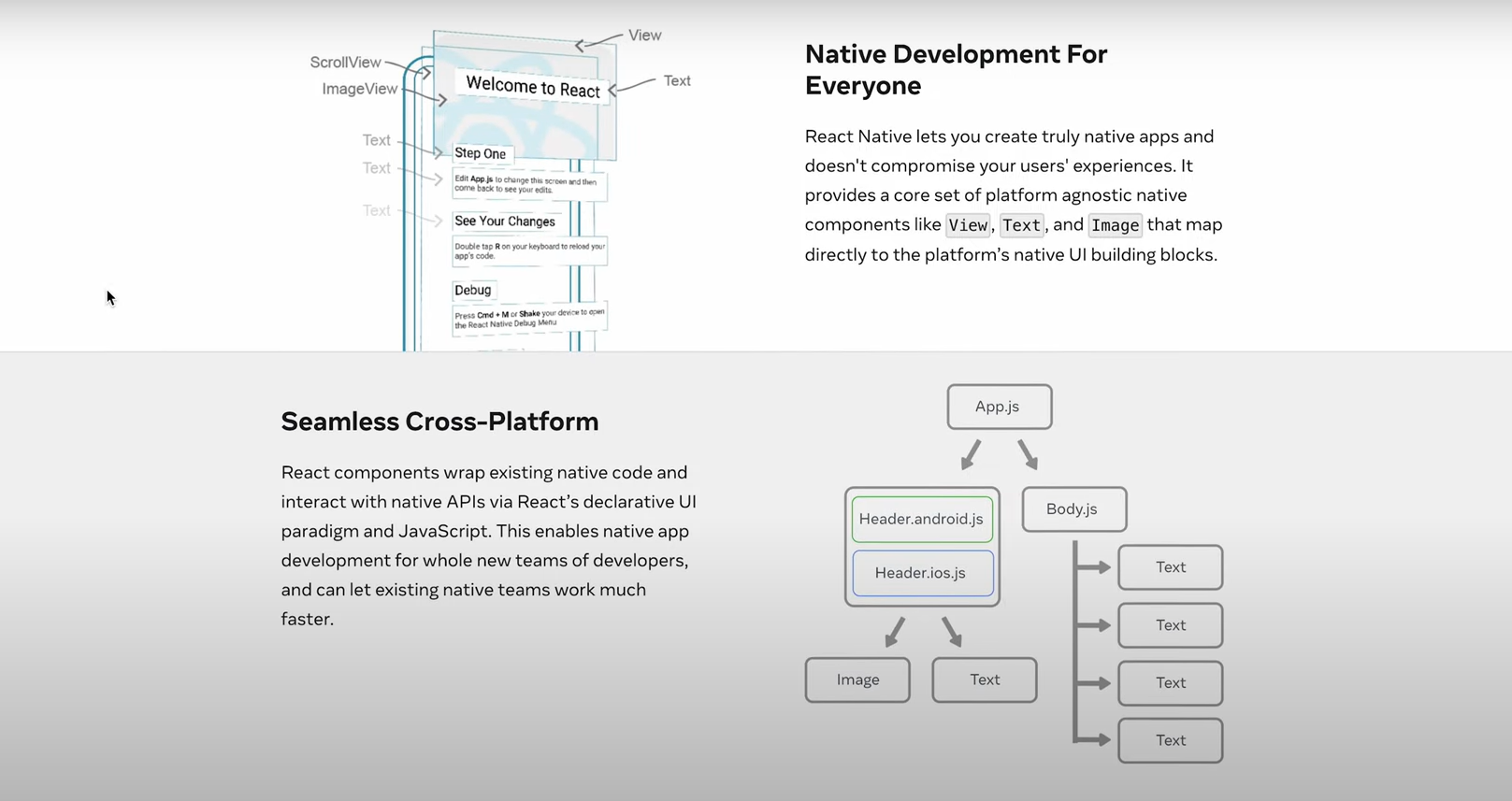The image size is (1512, 801).
Task: Click the Text inline code tag in the paragraph
Action: (1021, 225)
